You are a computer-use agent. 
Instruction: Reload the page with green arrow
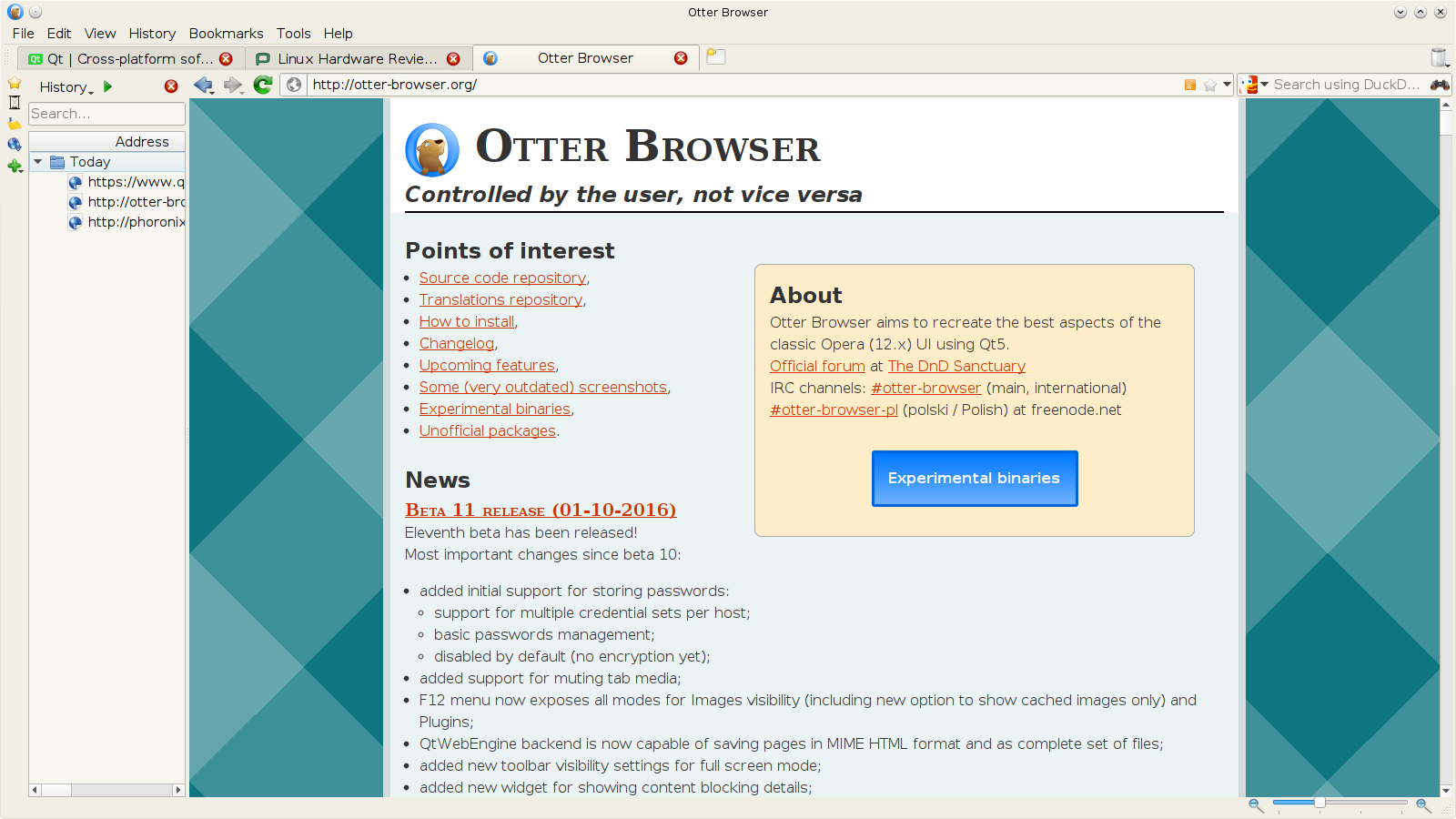pyautogui.click(x=263, y=85)
